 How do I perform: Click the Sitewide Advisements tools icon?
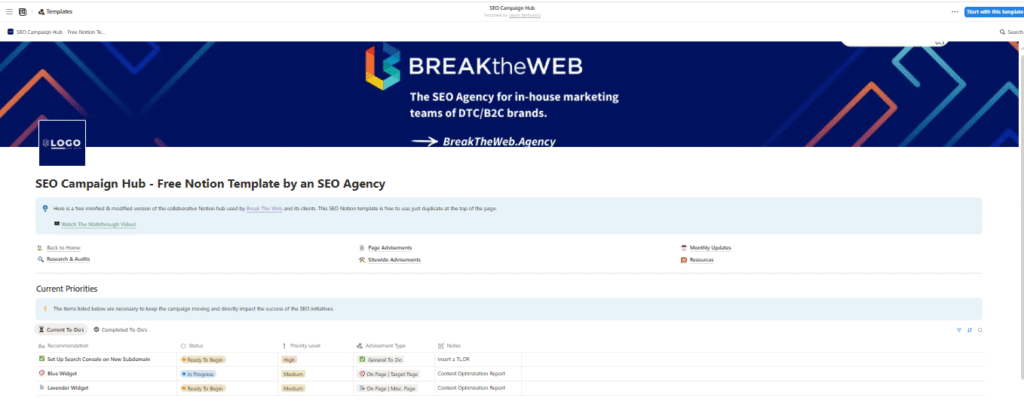click(362, 259)
